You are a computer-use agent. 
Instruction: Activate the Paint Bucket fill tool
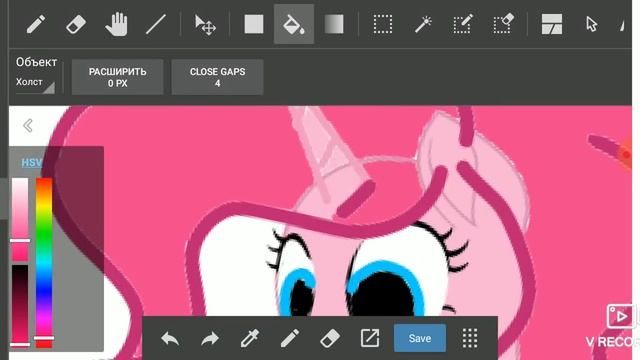(x=294, y=24)
